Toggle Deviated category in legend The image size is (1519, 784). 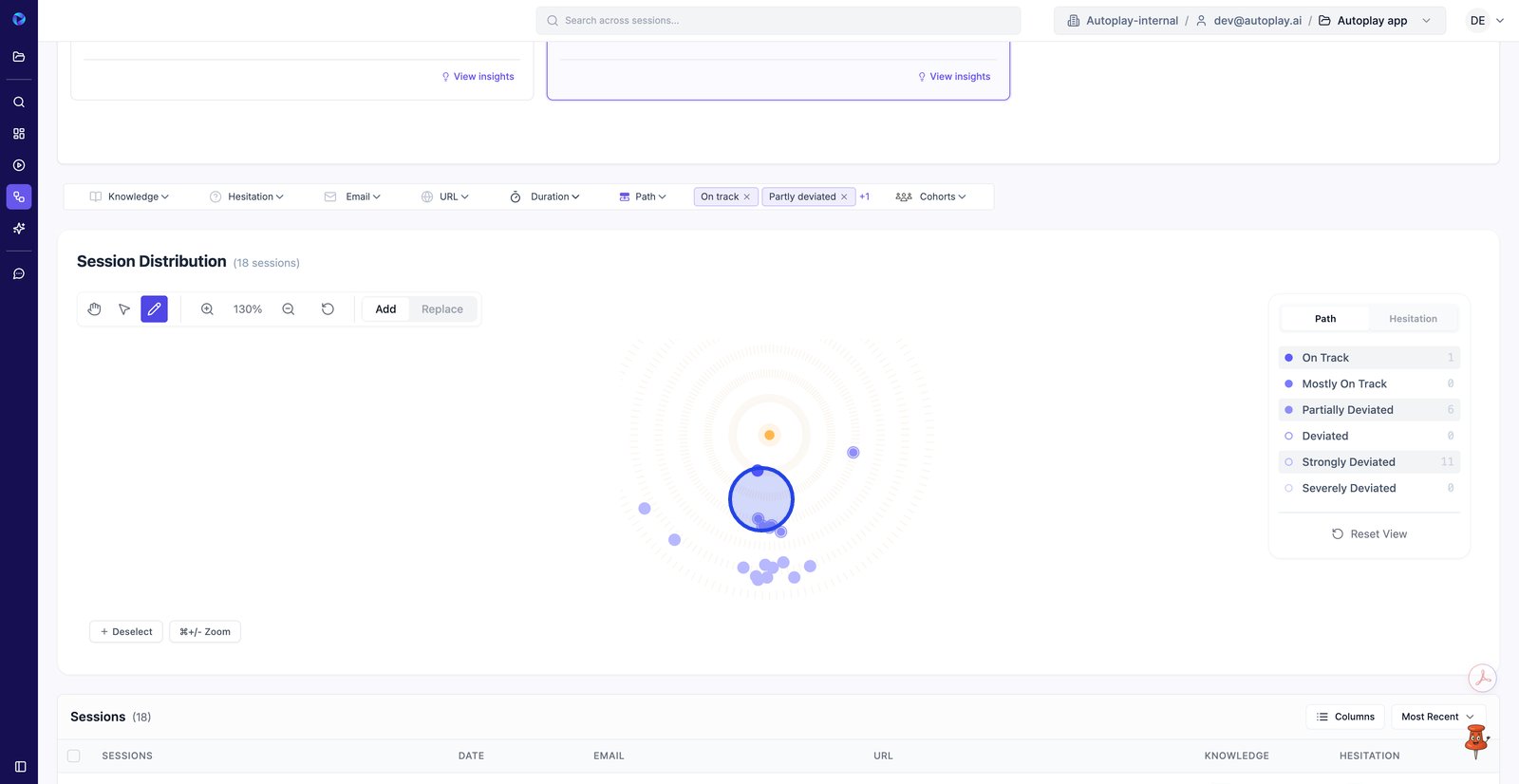1324,436
